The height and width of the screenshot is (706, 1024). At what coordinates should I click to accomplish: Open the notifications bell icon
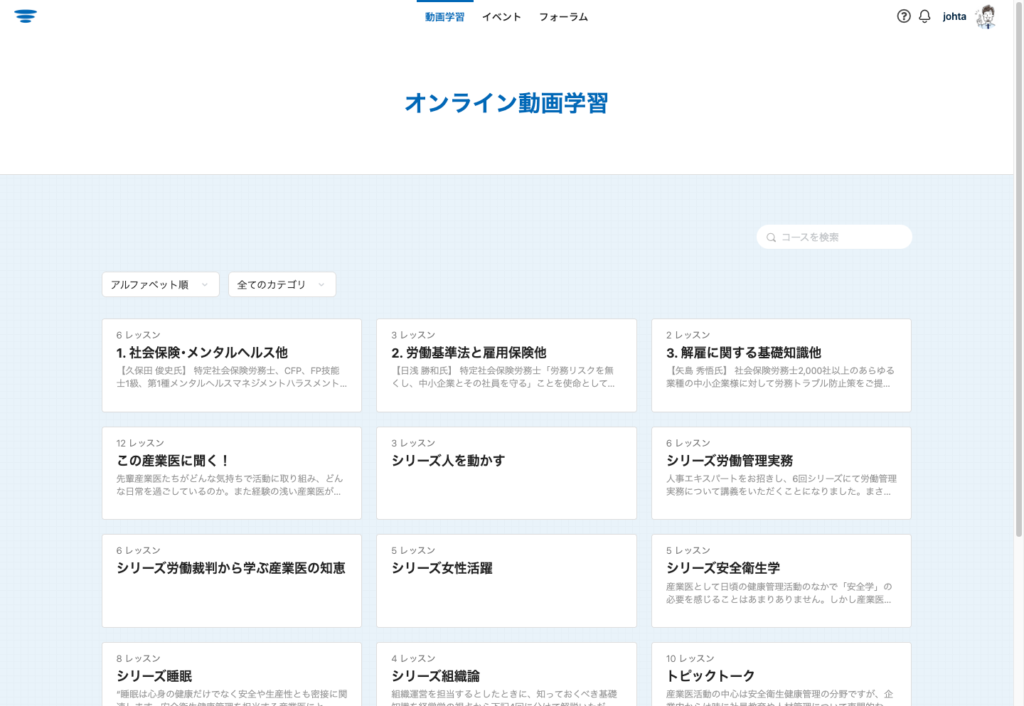[925, 16]
